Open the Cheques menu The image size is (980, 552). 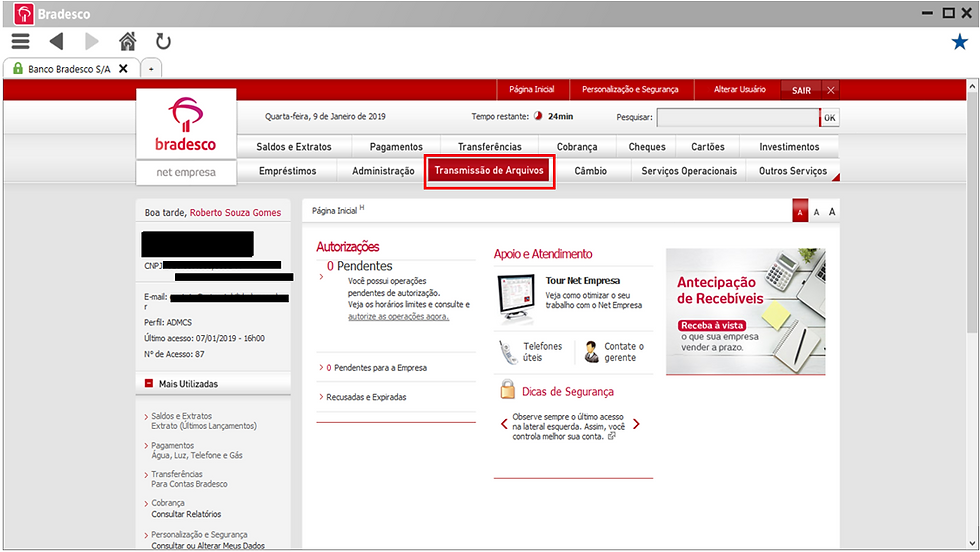647,146
